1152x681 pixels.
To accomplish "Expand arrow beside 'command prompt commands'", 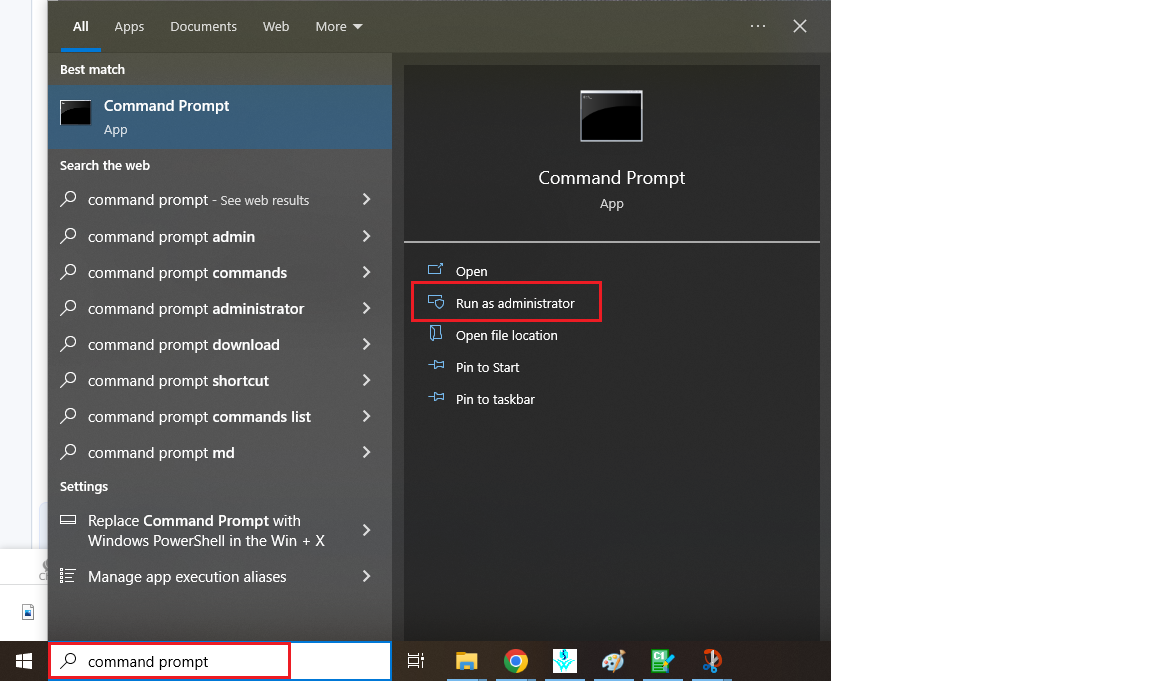I will [x=367, y=273].
